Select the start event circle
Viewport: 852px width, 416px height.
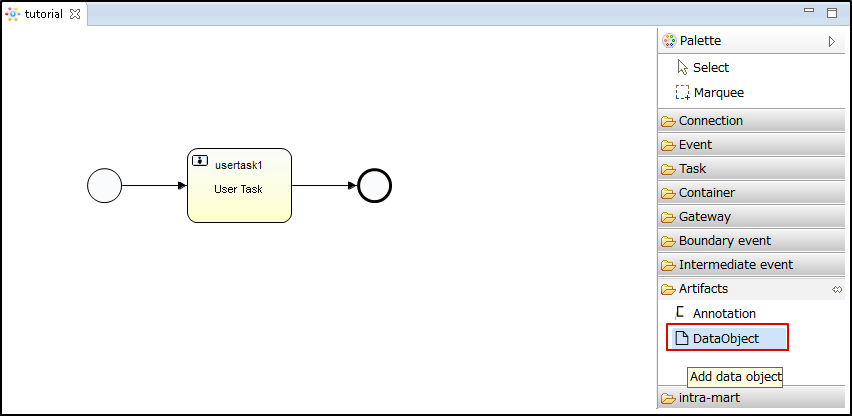coord(104,186)
